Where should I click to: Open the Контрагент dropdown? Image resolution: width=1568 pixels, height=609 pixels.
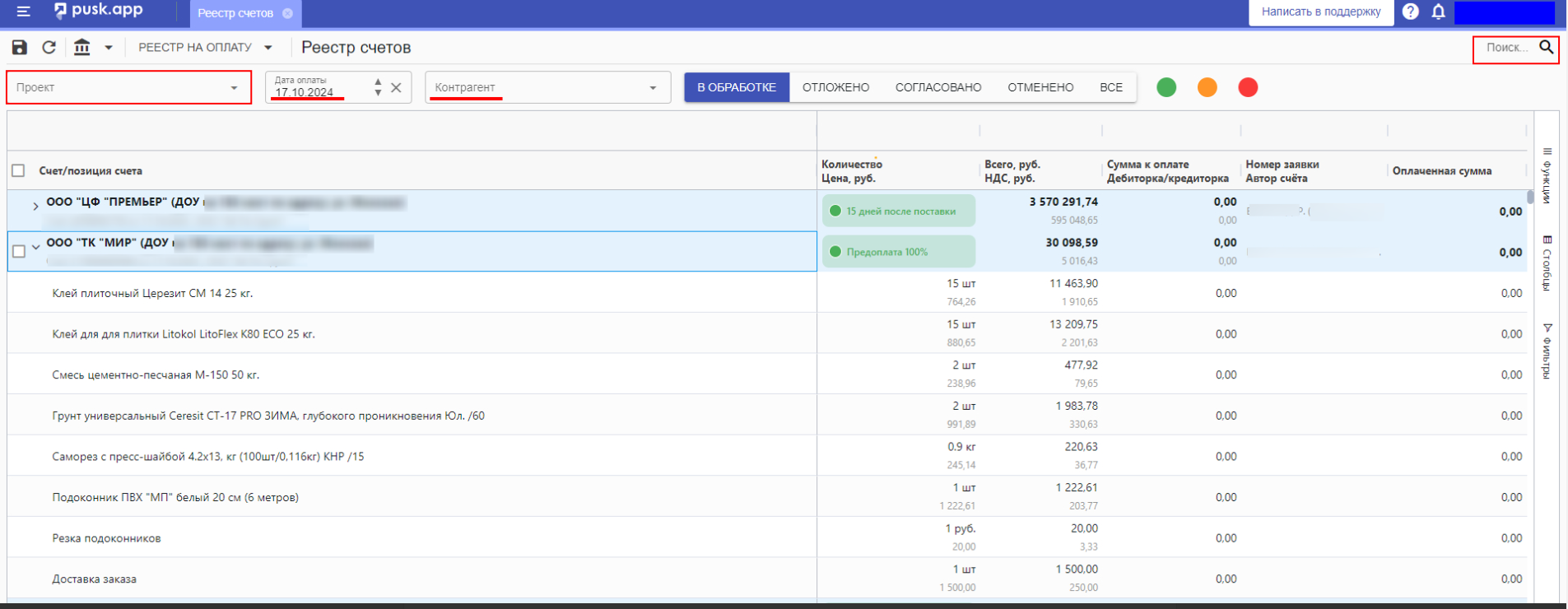[547, 87]
